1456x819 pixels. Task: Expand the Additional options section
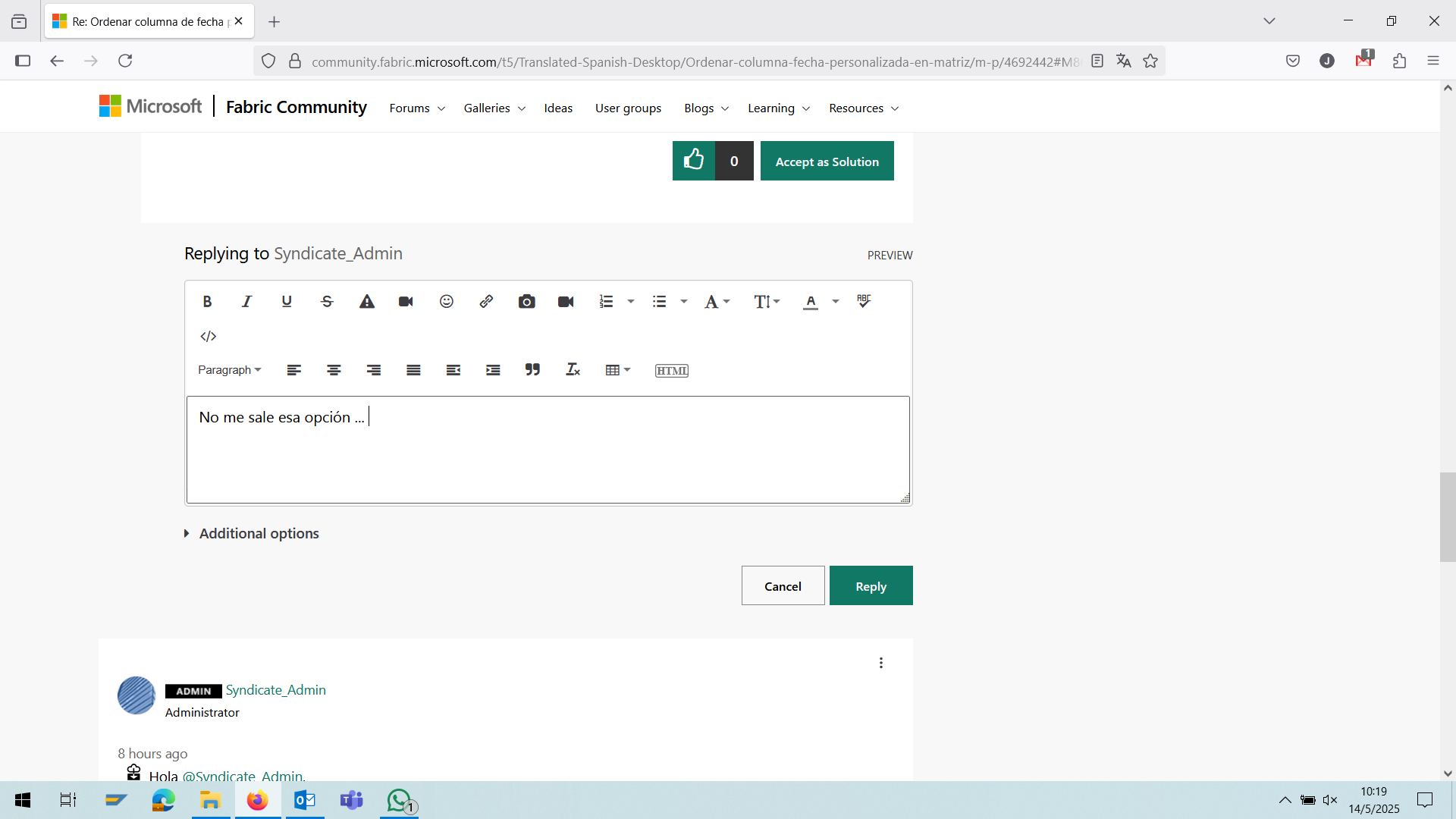click(x=251, y=533)
